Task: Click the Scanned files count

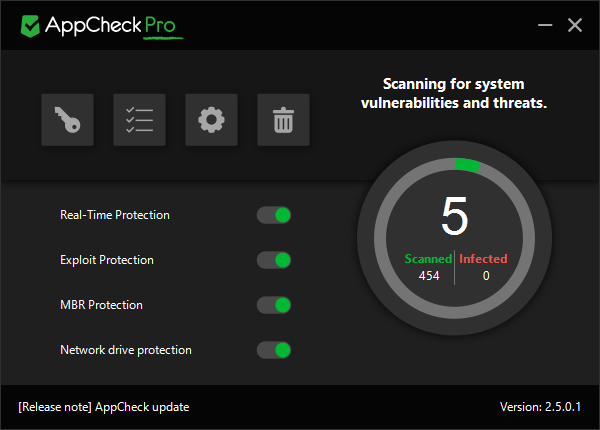Action: (429, 275)
